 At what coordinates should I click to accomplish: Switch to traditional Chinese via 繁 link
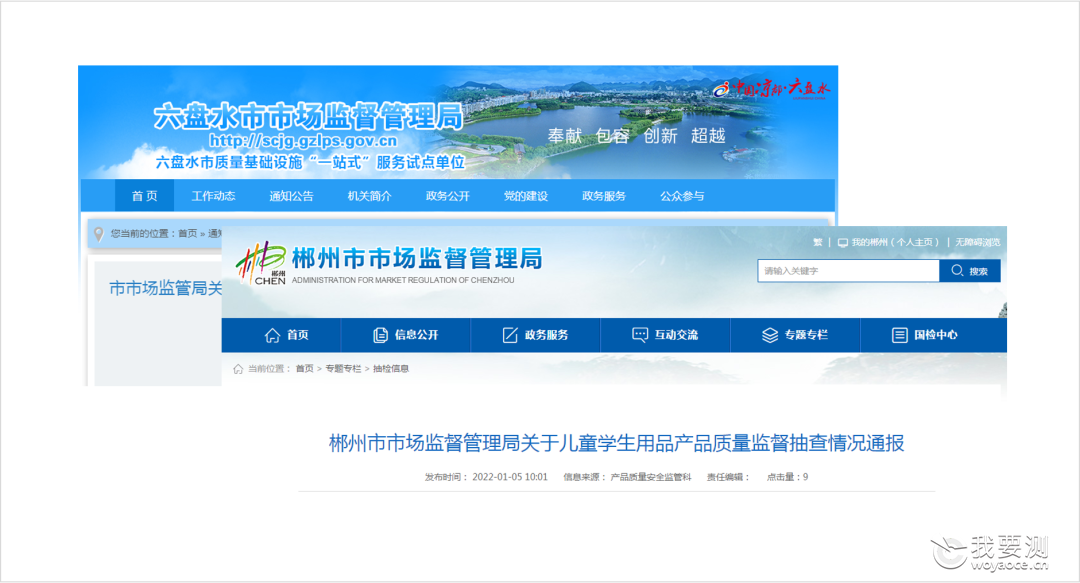(818, 243)
